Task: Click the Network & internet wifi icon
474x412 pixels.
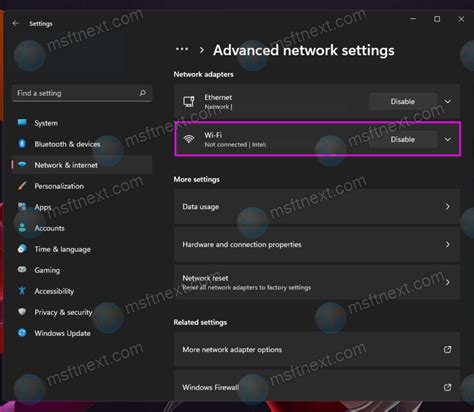Action: tap(22, 165)
